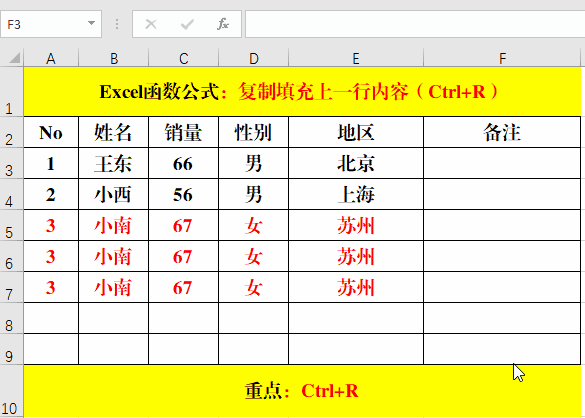Click the '重点: Ctrl+R' footer cell
The width and height of the screenshot is (585, 418).
point(302,391)
